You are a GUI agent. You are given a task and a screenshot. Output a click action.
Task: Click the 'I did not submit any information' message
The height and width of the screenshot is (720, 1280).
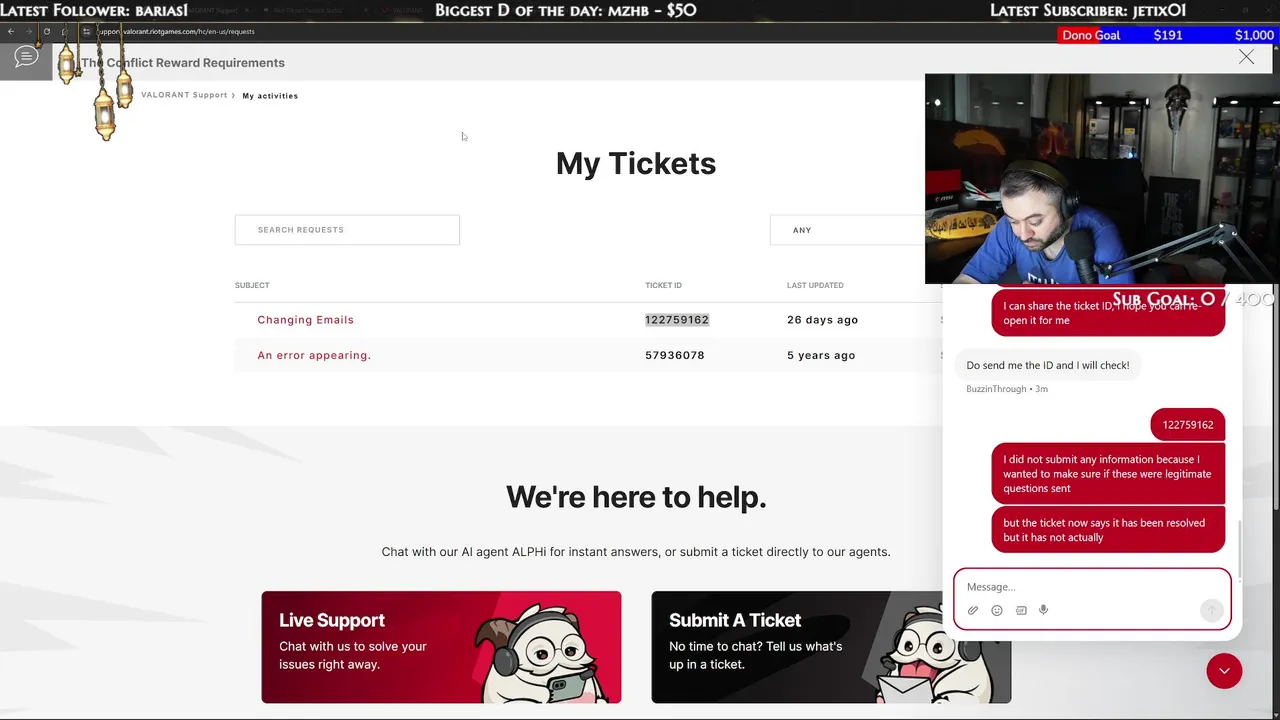coord(1108,474)
